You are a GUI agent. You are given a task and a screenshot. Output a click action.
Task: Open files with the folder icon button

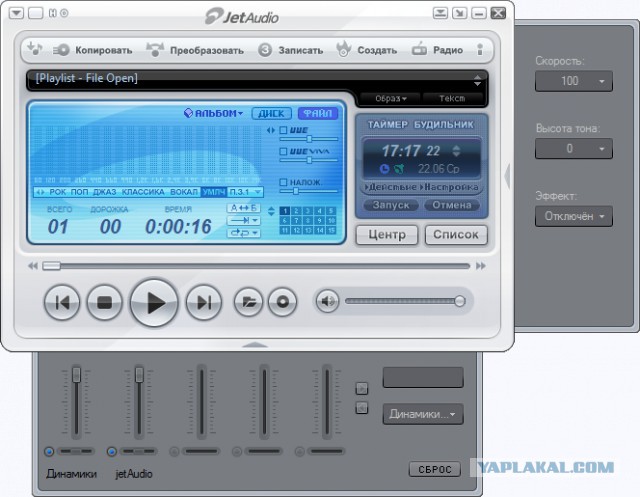click(x=248, y=302)
